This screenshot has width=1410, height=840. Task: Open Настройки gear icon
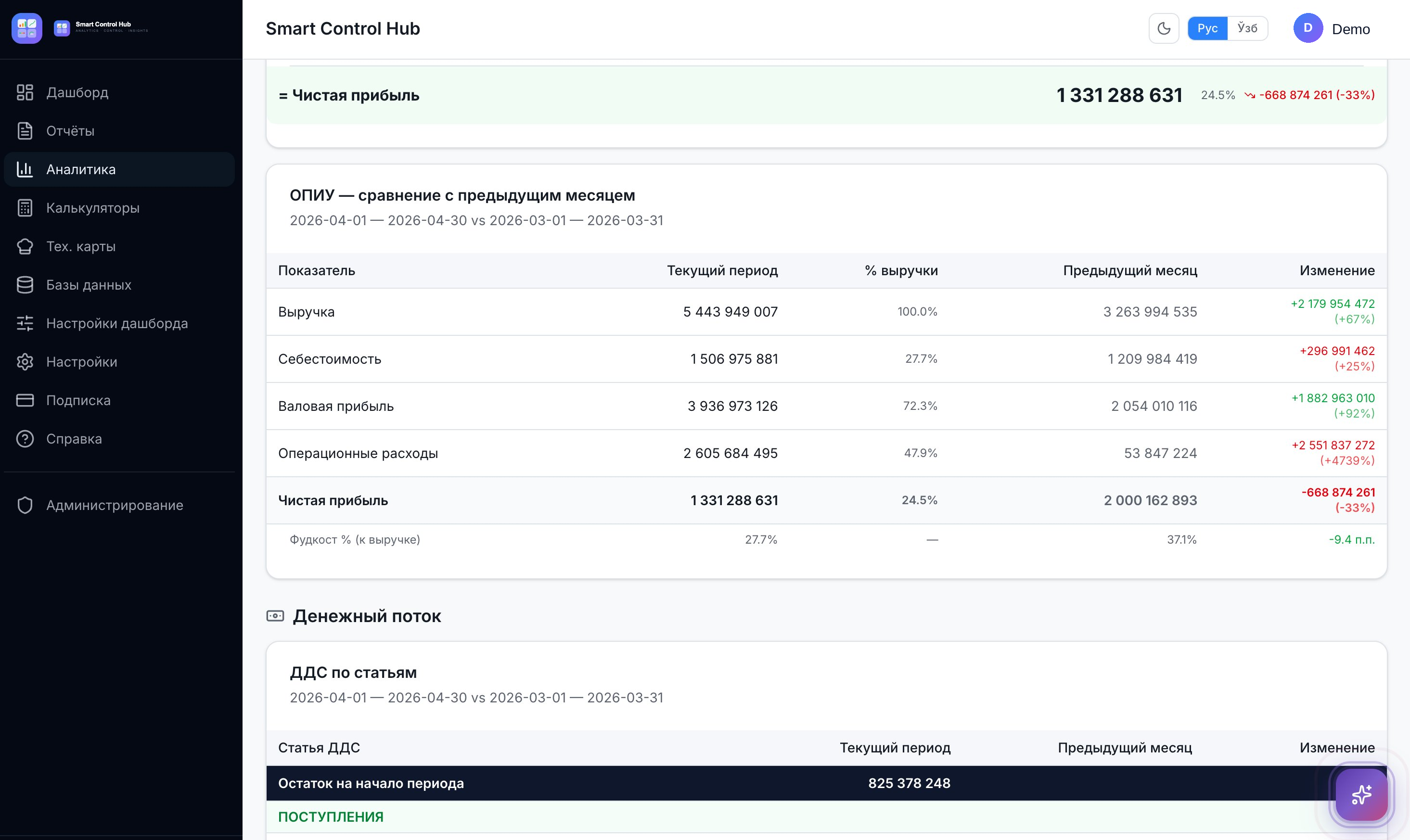point(25,362)
